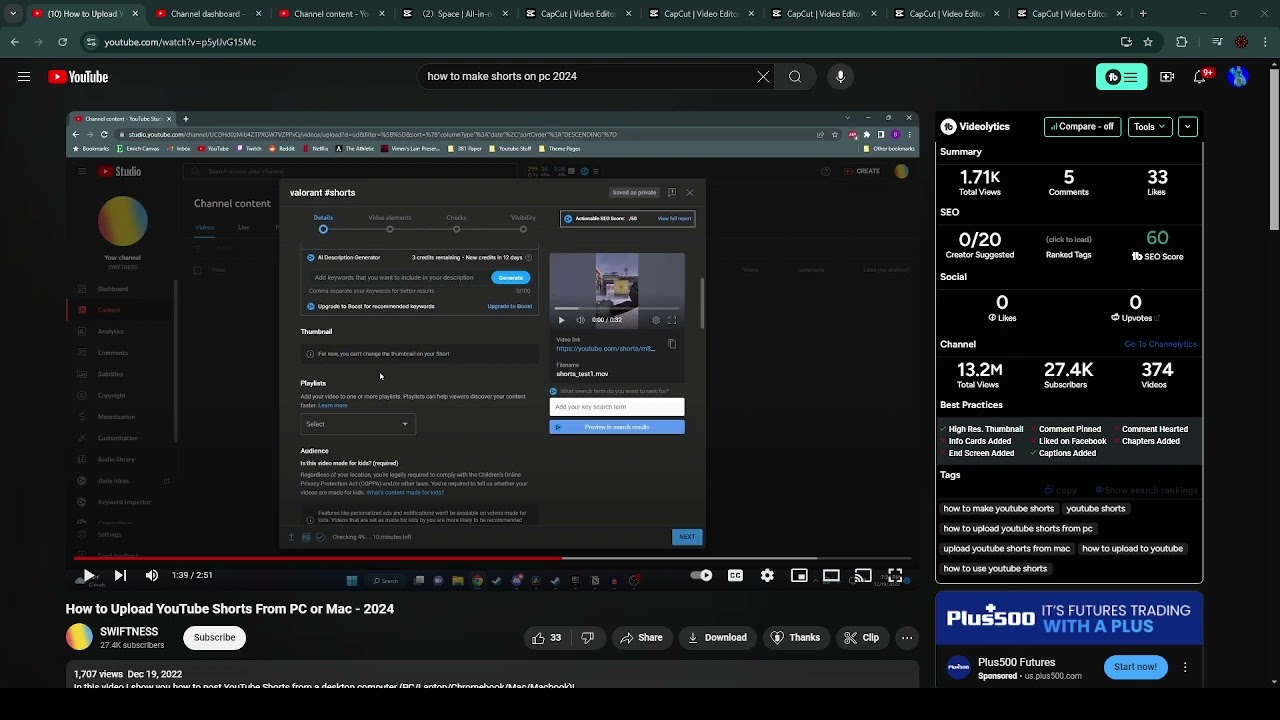
Task: Dislike the video with thumbs down
Action: (x=588, y=638)
